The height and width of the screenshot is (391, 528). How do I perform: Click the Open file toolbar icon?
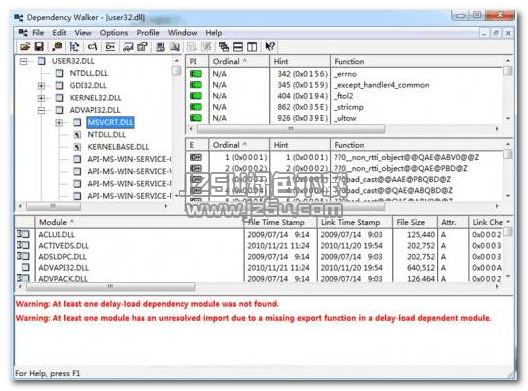tap(25, 47)
